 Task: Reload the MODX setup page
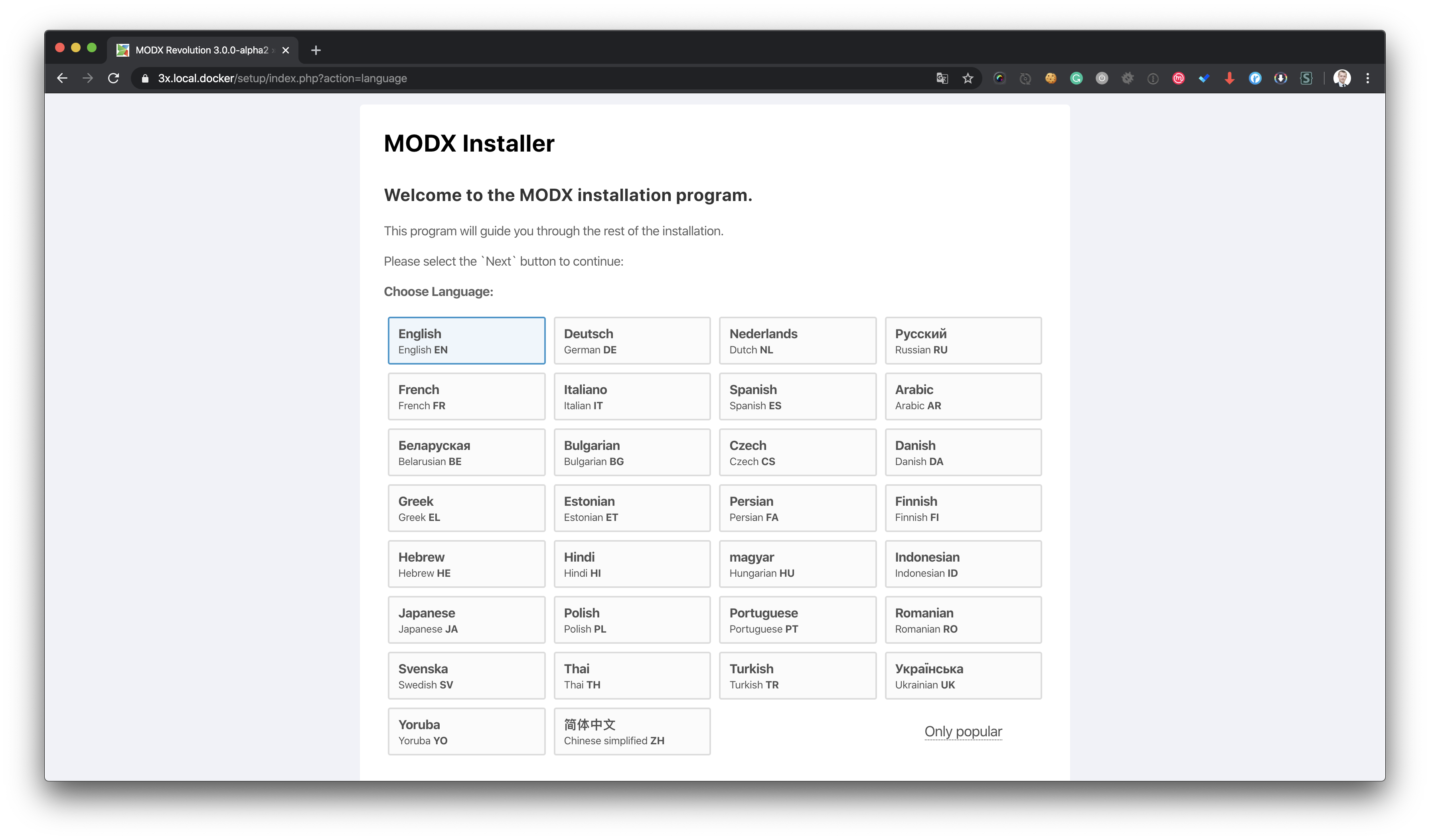[x=113, y=78]
